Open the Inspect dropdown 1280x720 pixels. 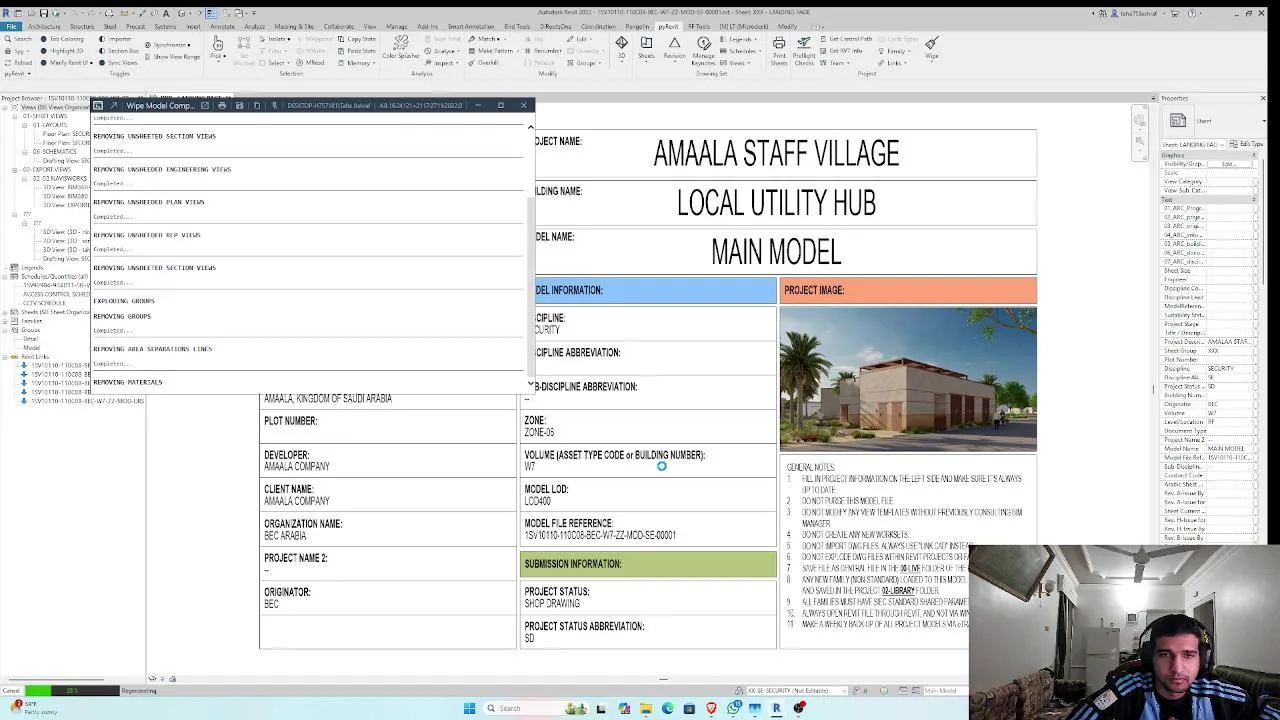pos(443,63)
